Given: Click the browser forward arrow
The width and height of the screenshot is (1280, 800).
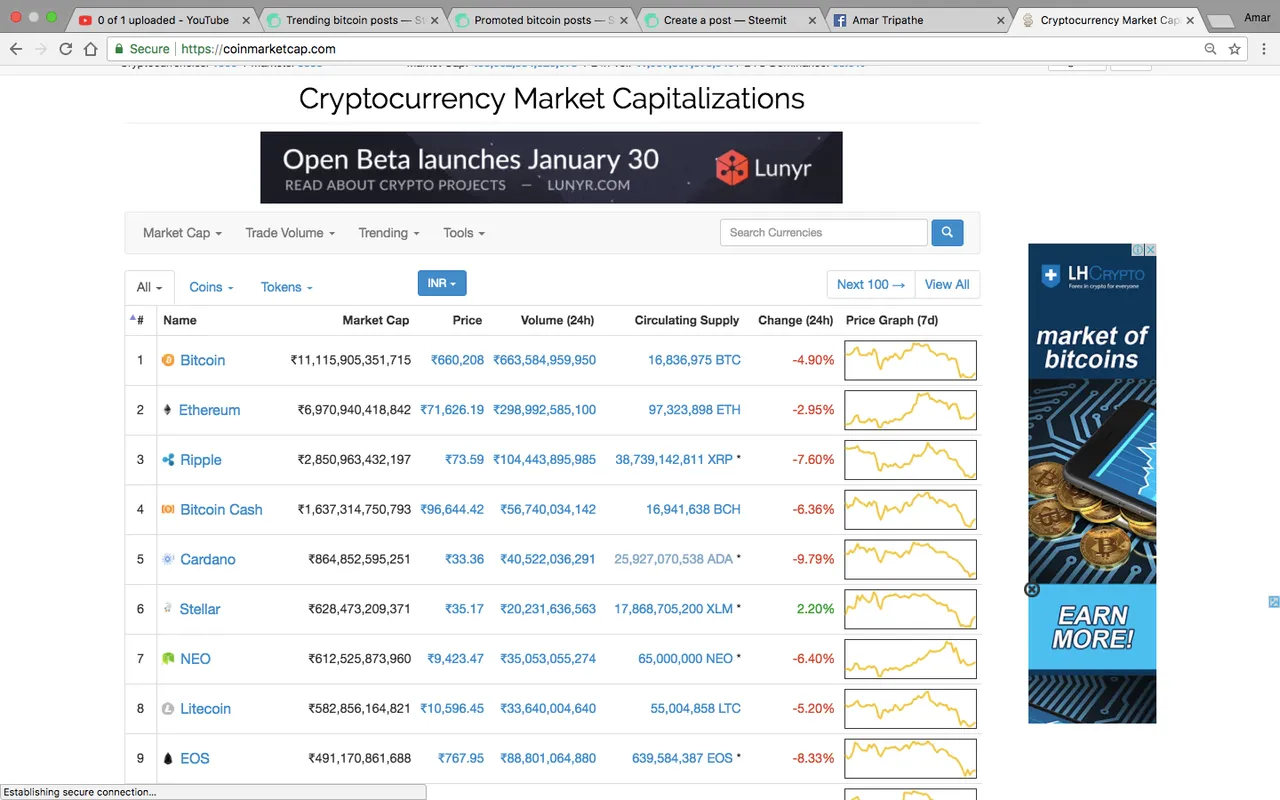Looking at the screenshot, I should pyautogui.click(x=41, y=49).
